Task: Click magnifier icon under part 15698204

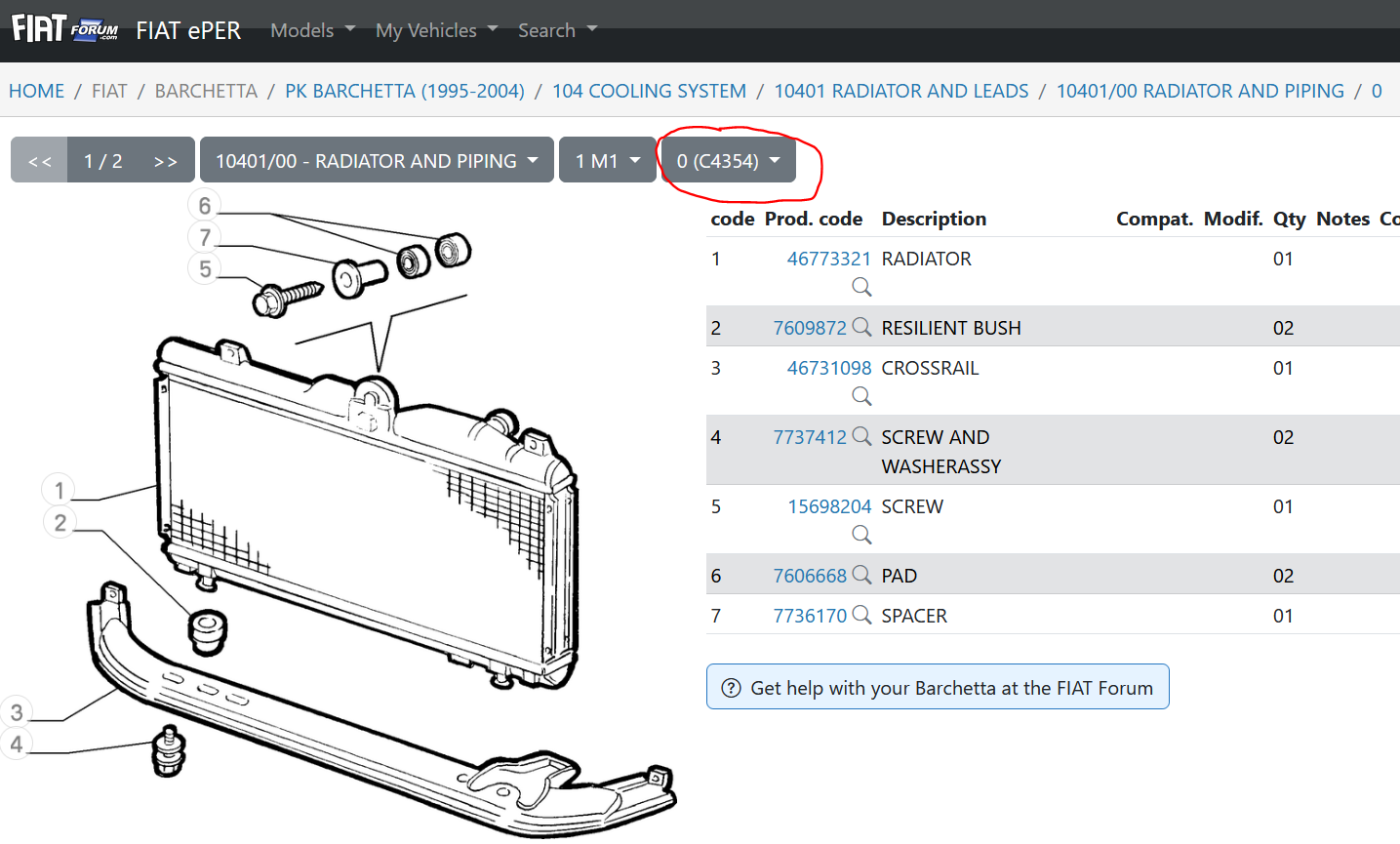Action: [x=861, y=535]
